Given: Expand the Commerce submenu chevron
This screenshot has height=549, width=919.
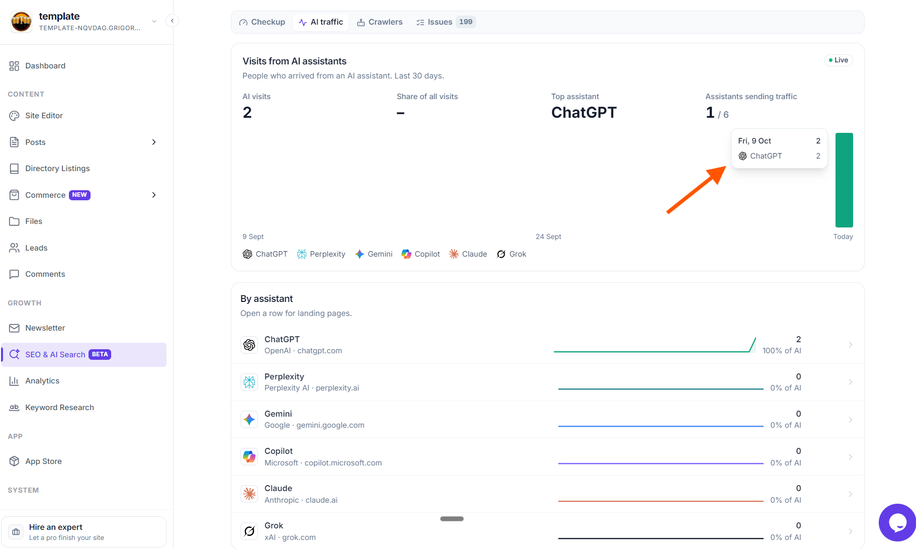Looking at the screenshot, I should [x=154, y=195].
